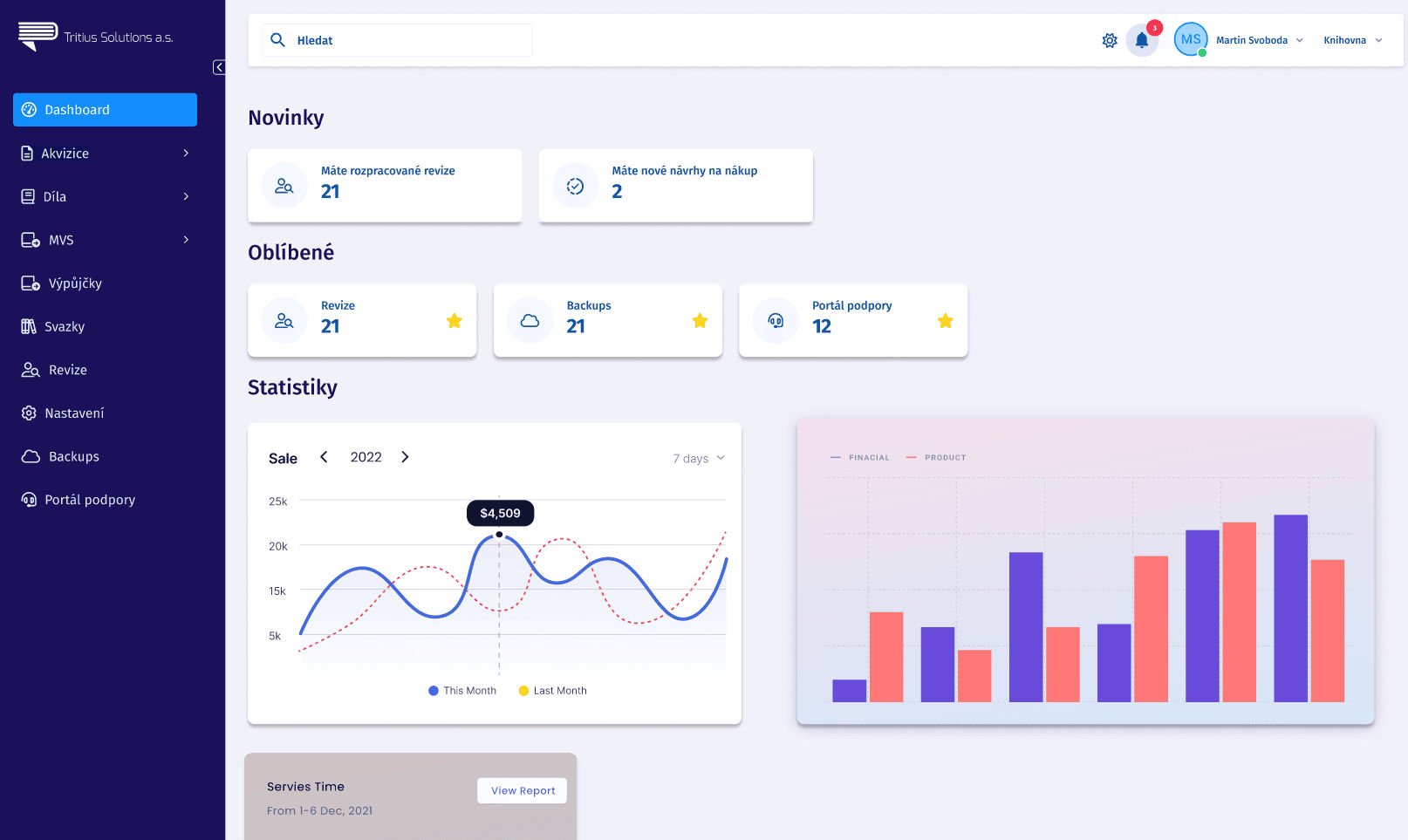Open Portál podpory favorite card title
This screenshot has width=1408, height=840.
pos(852,306)
